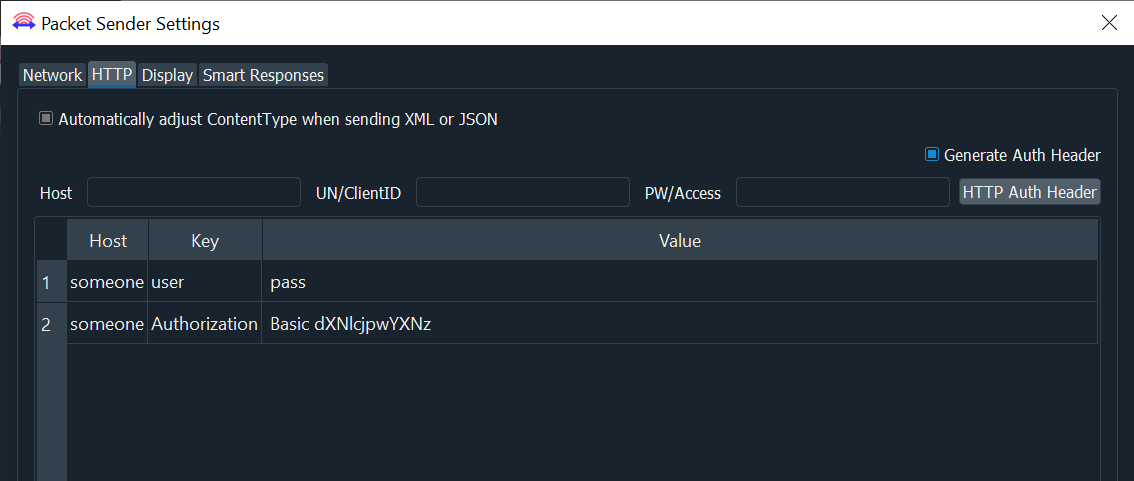Click the Value column header
Screen dimensions: 1134x481
(679, 241)
